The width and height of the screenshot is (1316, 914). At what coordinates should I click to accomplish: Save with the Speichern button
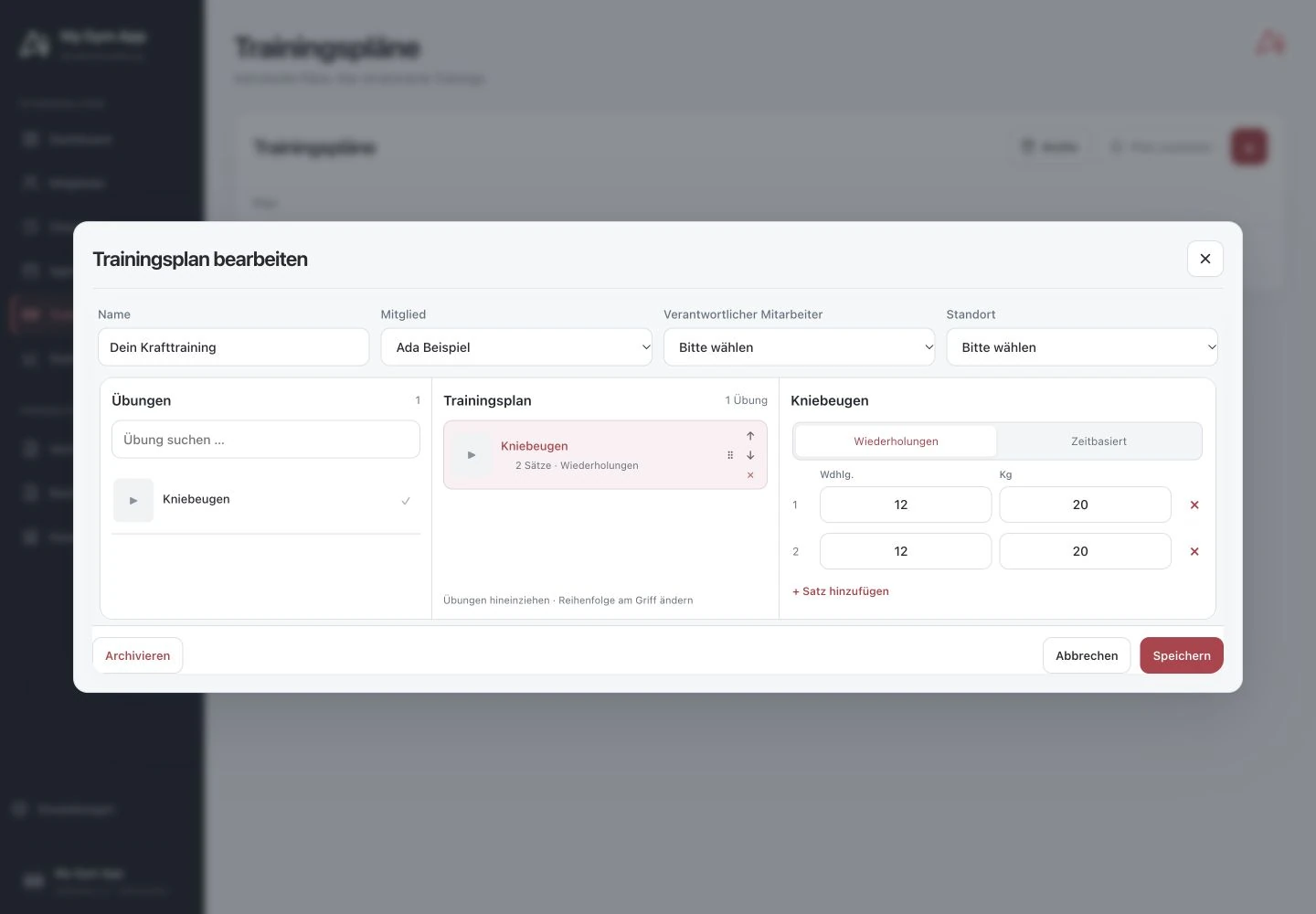(x=1182, y=655)
